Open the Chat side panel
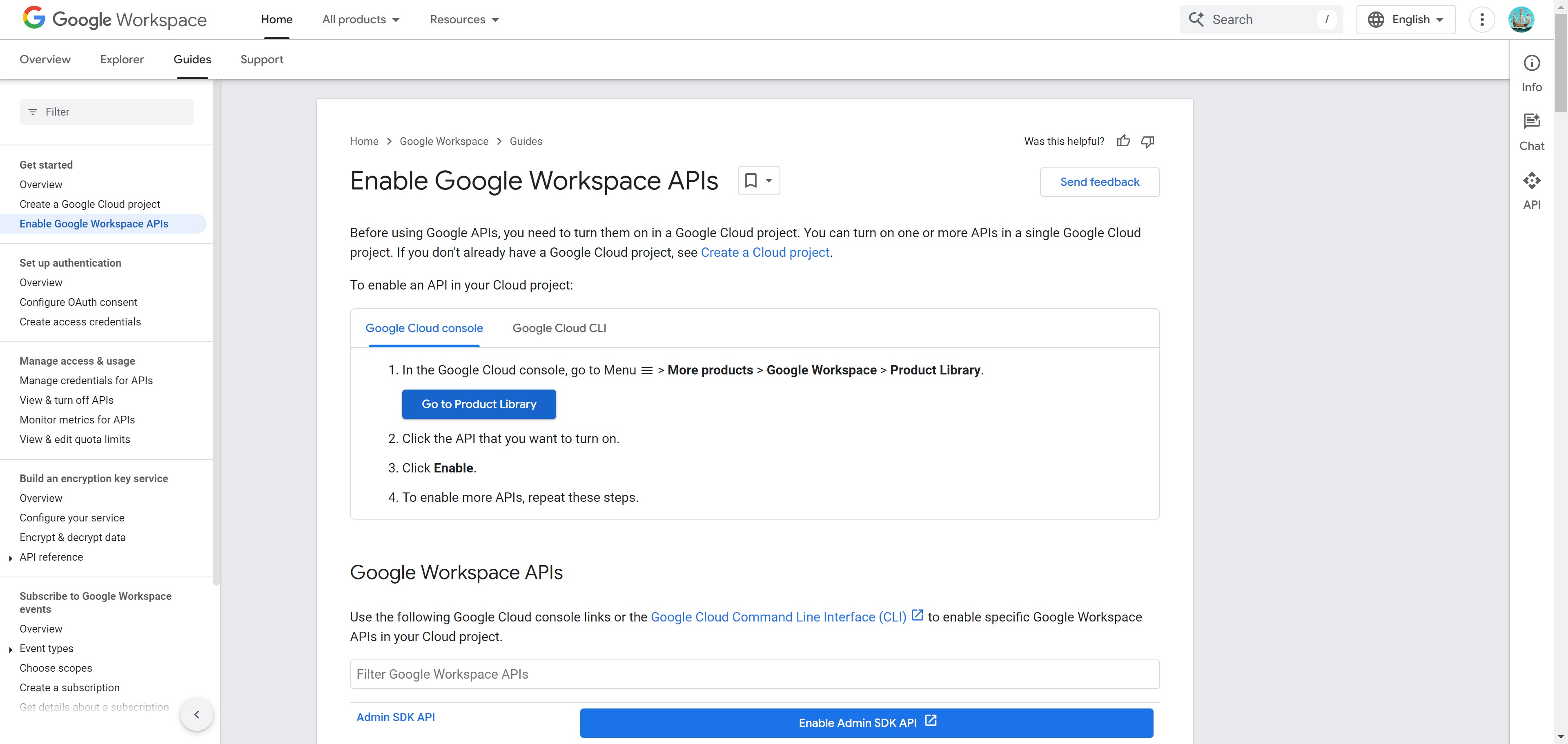Screen dimensions: 1568x744 click(x=1532, y=132)
